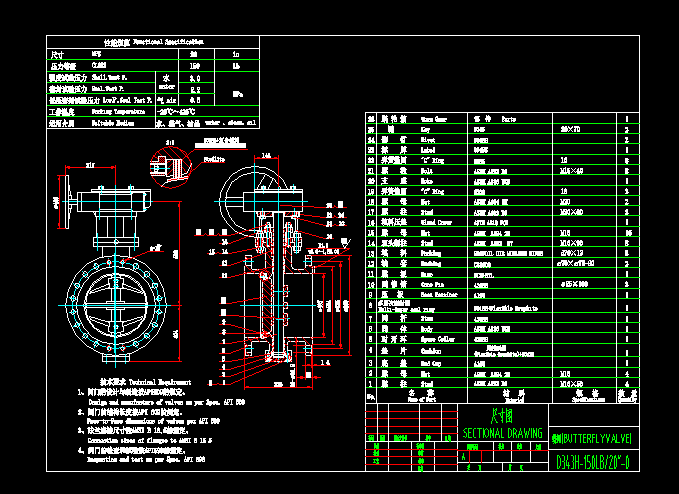Select the 'End Cap' part name
This screenshot has width=679, height=494.
431,364
